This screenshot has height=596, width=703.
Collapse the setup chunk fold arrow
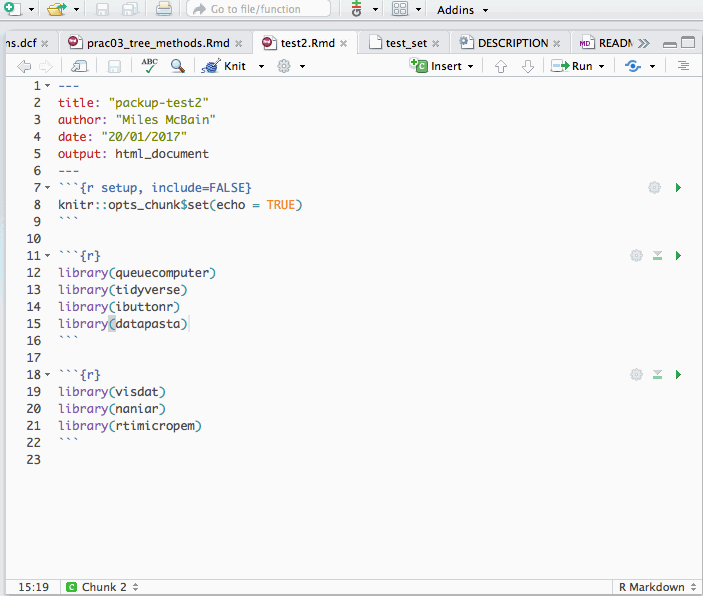(x=47, y=187)
